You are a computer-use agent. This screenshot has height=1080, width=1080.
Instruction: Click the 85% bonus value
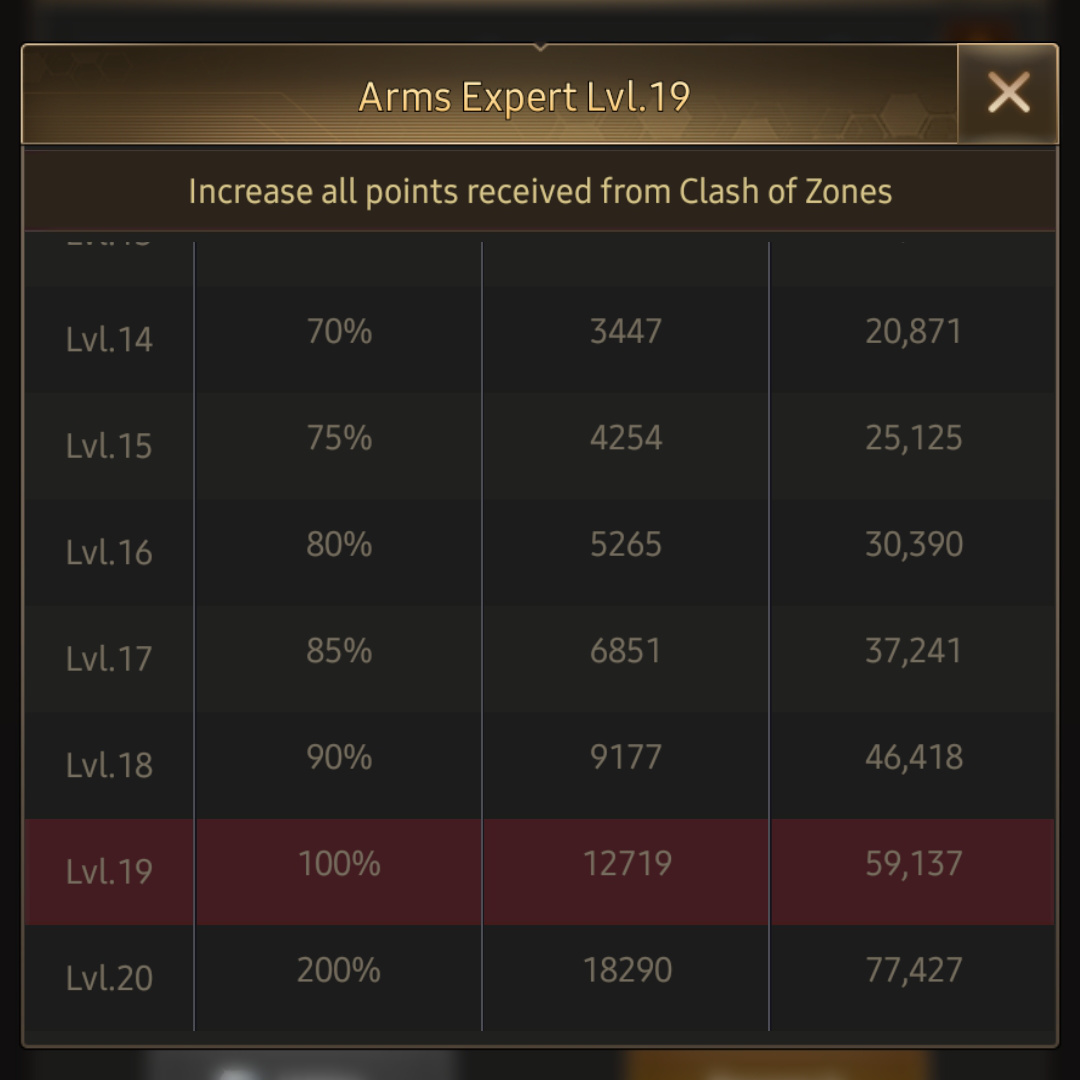click(x=339, y=651)
